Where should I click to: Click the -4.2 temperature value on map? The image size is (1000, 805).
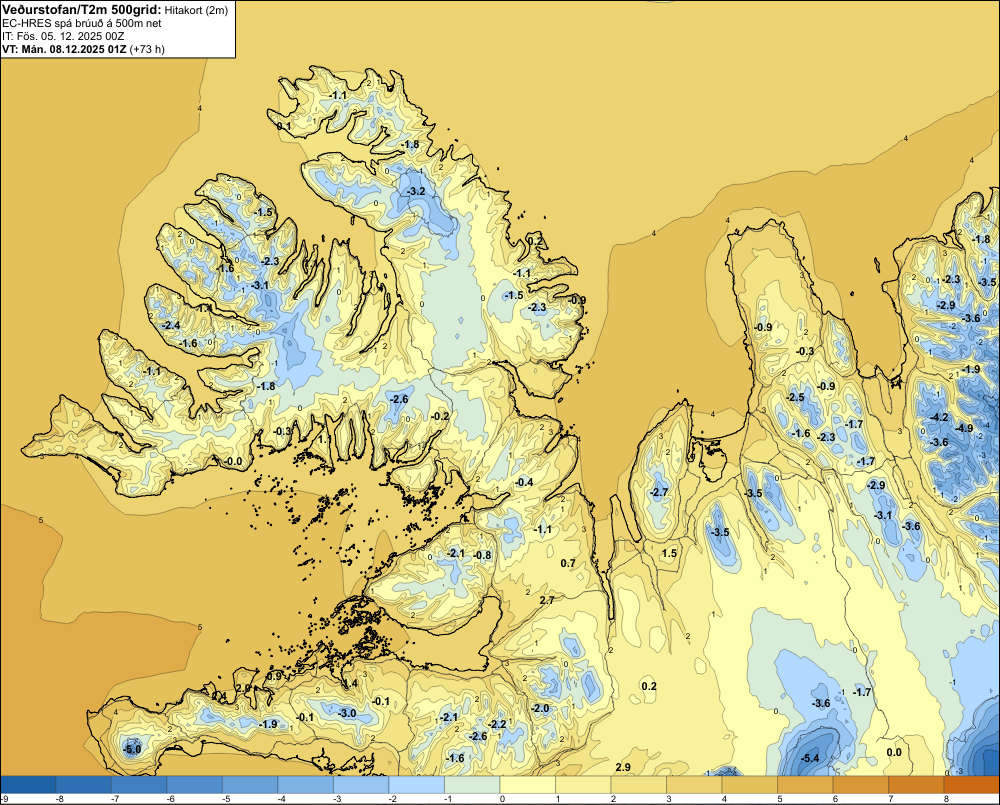tap(939, 417)
